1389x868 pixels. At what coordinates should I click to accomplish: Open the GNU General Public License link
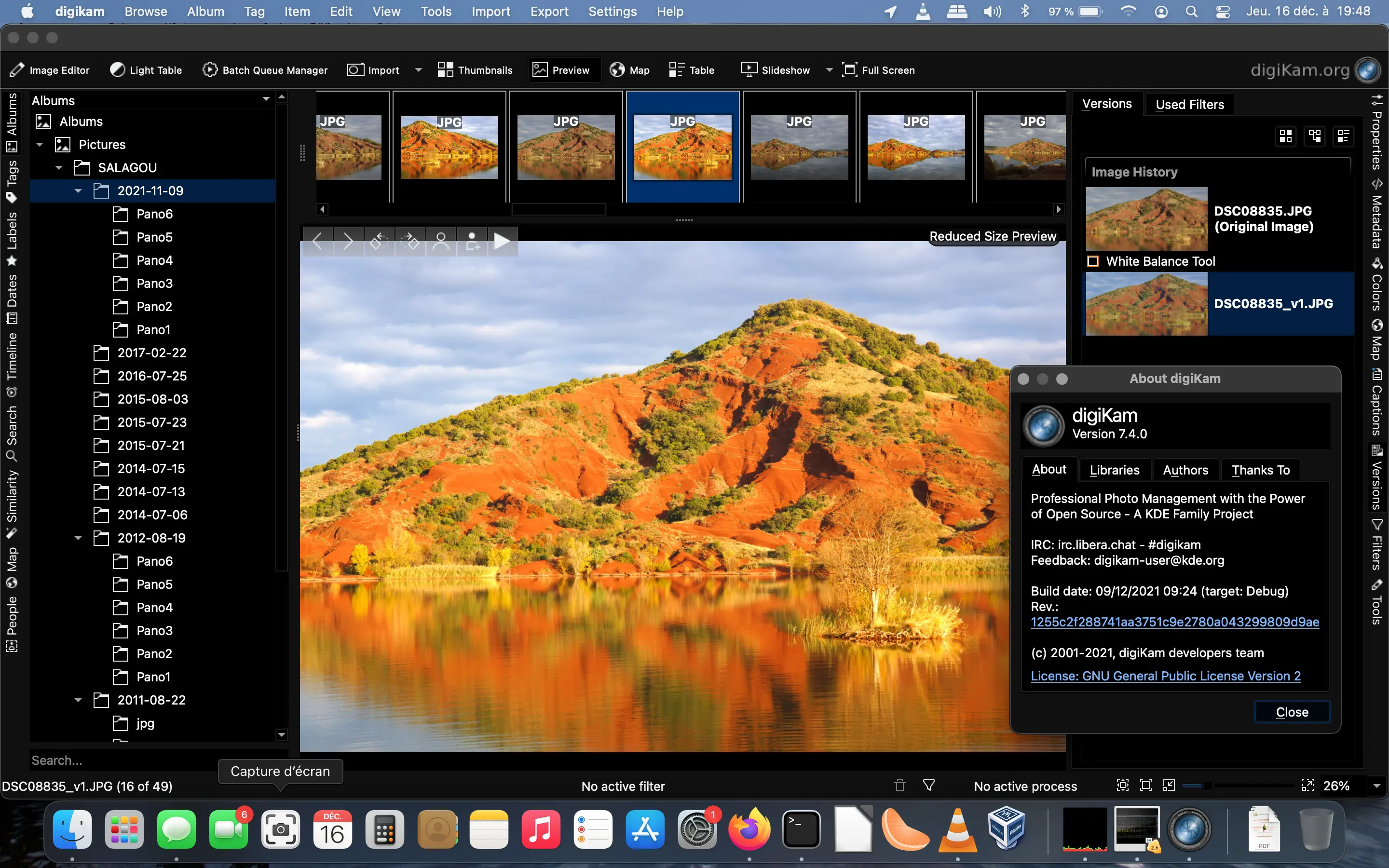tap(1166, 676)
